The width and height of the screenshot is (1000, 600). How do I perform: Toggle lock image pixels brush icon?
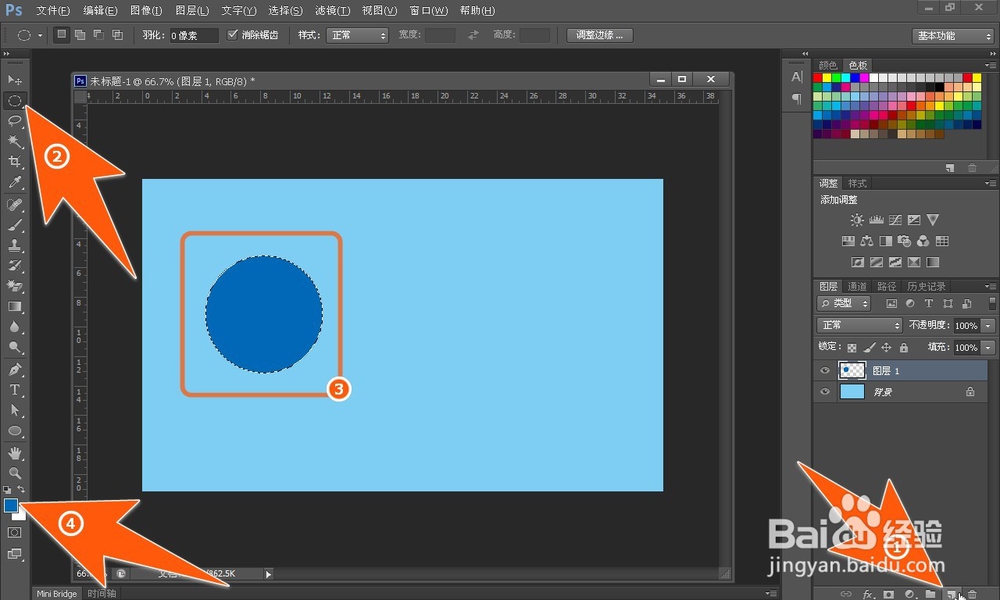click(869, 348)
